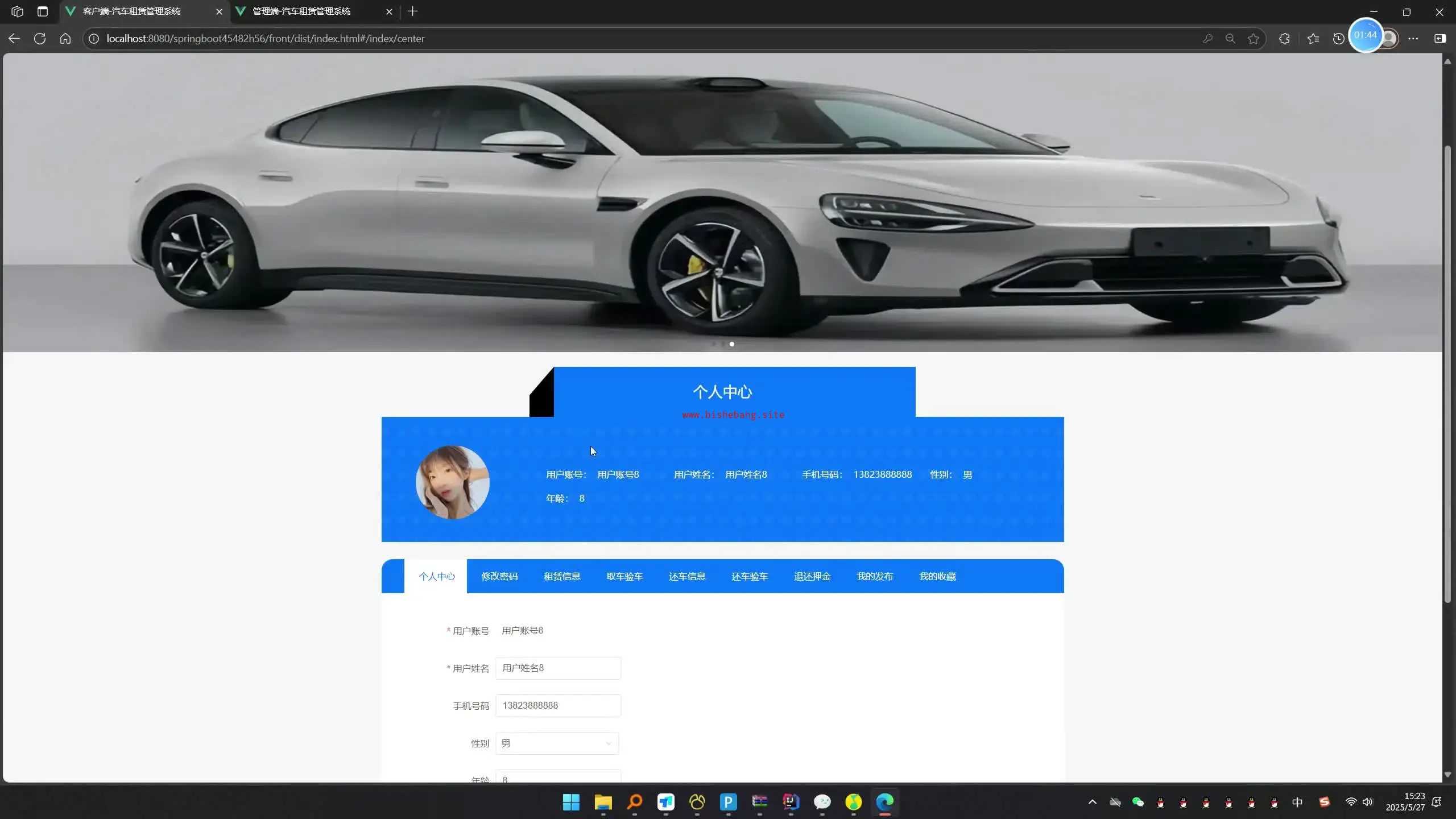Open the Windows Start button
This screenshot has width=1456, height=819.
pos(571,802)
